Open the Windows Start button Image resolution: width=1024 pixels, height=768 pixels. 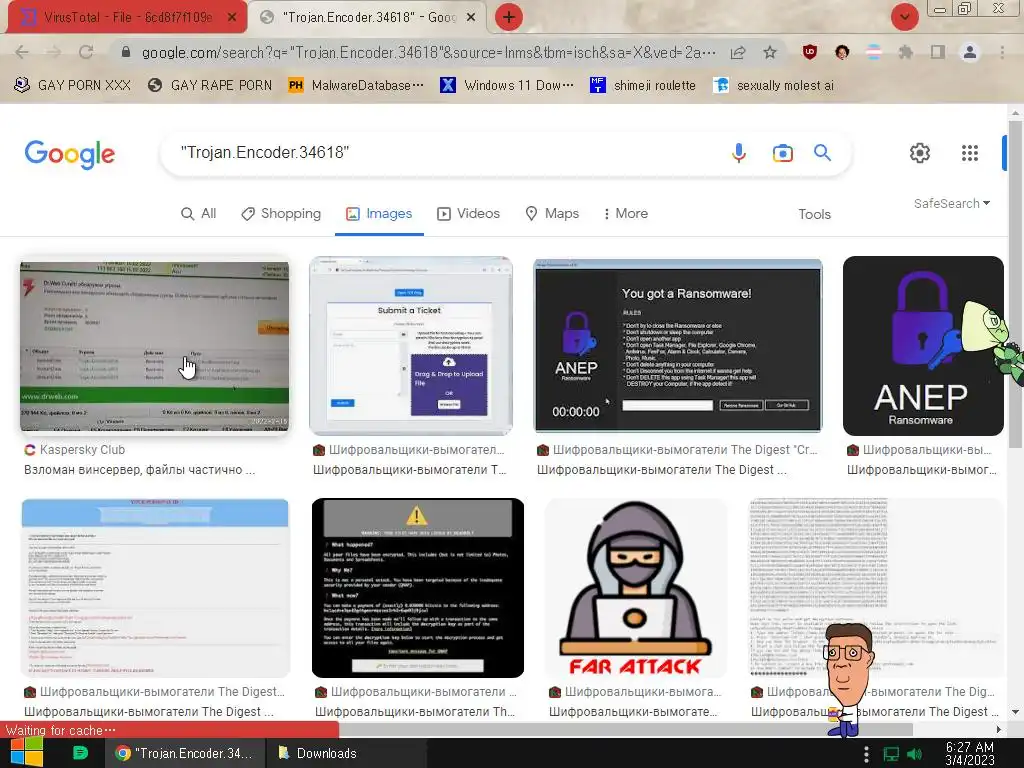click(x=26, y=752)
